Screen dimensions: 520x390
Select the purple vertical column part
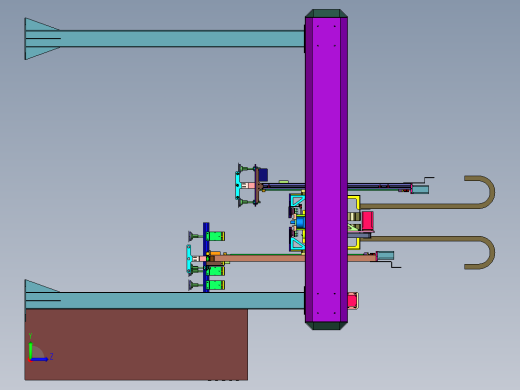click(326, 169)
